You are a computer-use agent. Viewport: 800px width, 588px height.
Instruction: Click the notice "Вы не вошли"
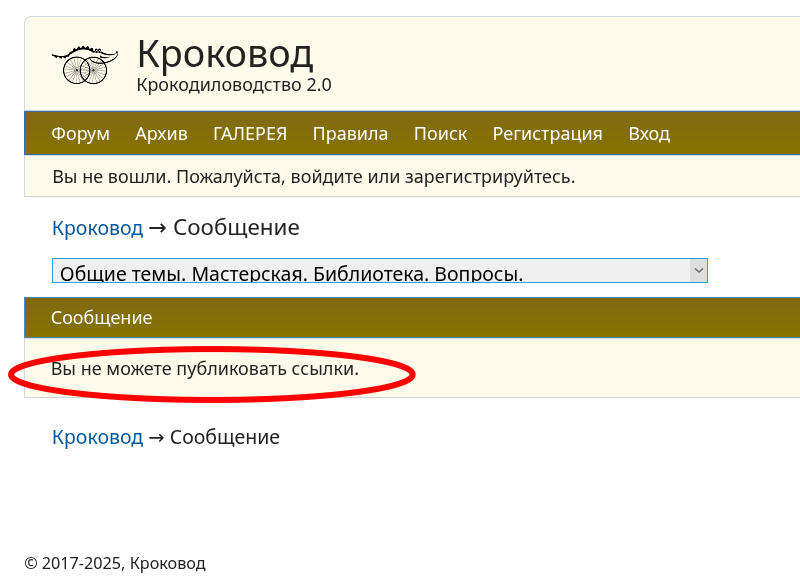[313, 177]
